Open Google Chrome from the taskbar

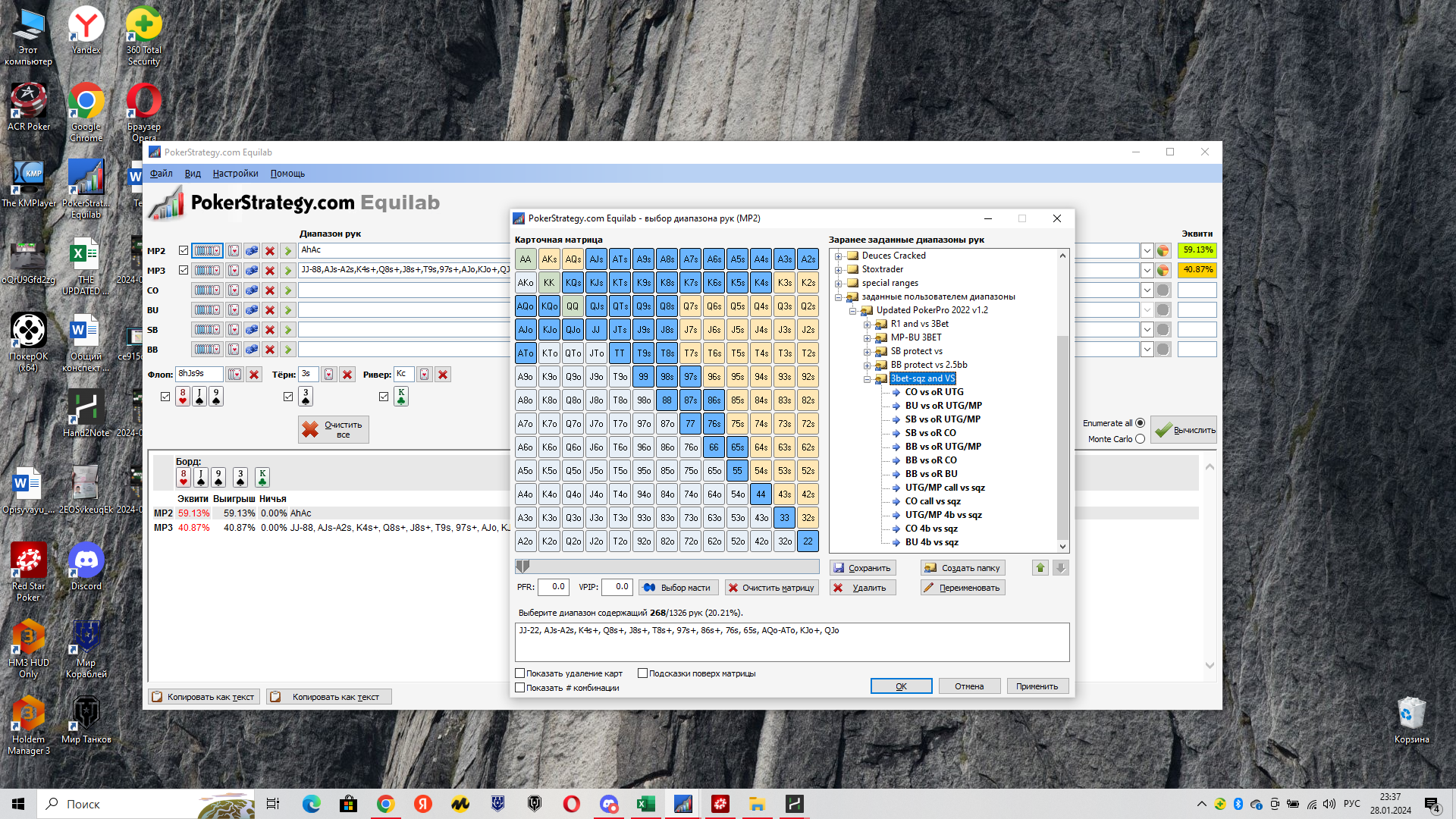pos(386,804)
